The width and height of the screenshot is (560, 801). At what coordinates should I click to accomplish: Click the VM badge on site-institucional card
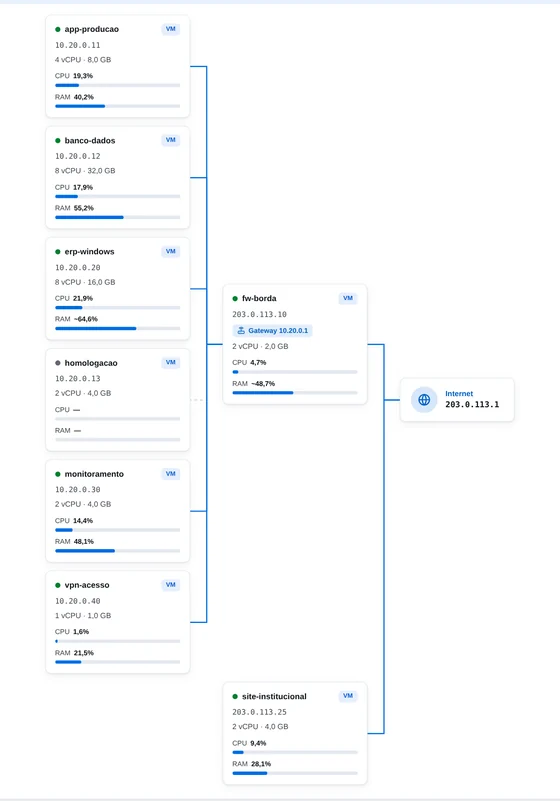348,696
